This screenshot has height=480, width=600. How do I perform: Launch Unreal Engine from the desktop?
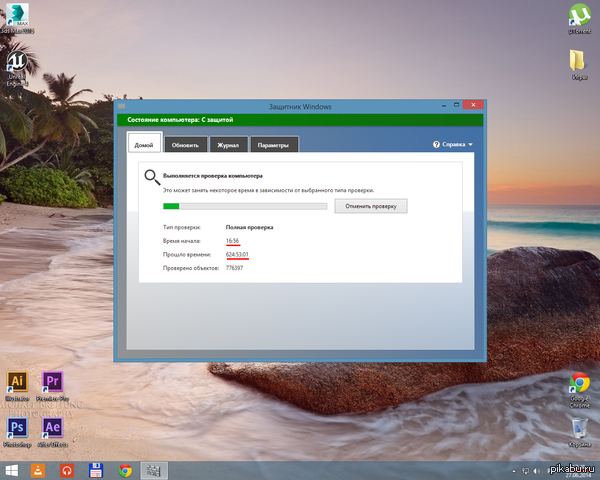[x=17, y=64]
